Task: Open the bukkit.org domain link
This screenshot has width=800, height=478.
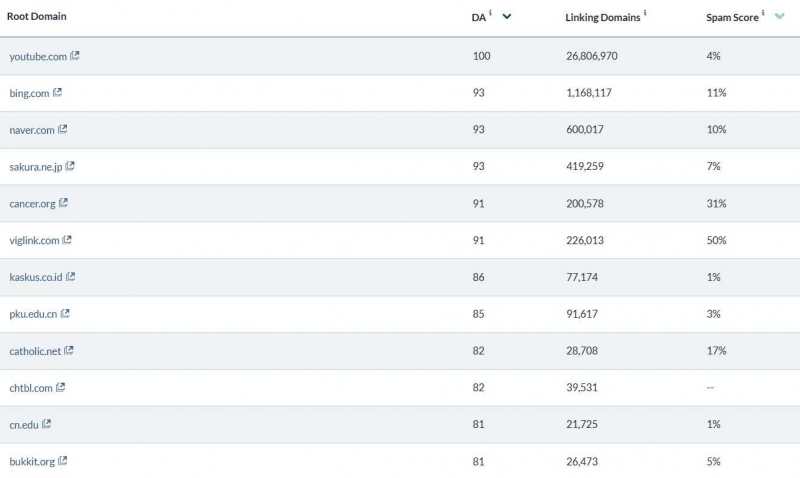Action: click(32, 461)
